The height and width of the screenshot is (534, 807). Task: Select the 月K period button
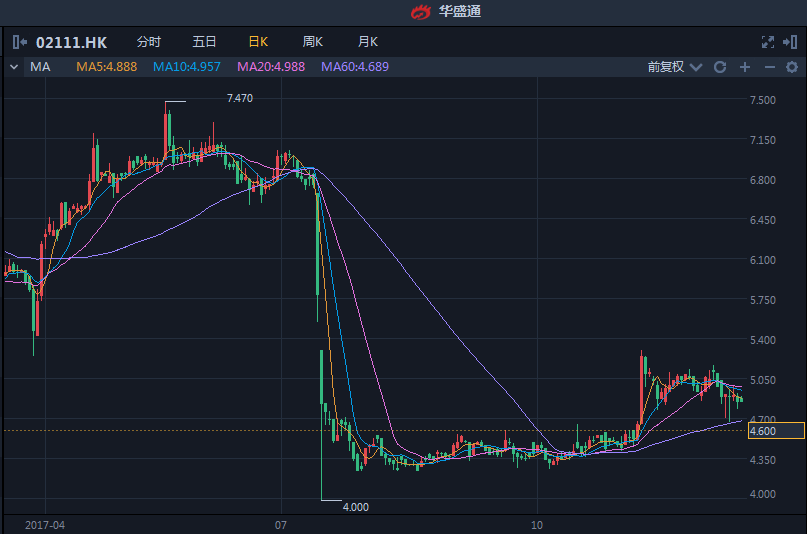point(367,42)
